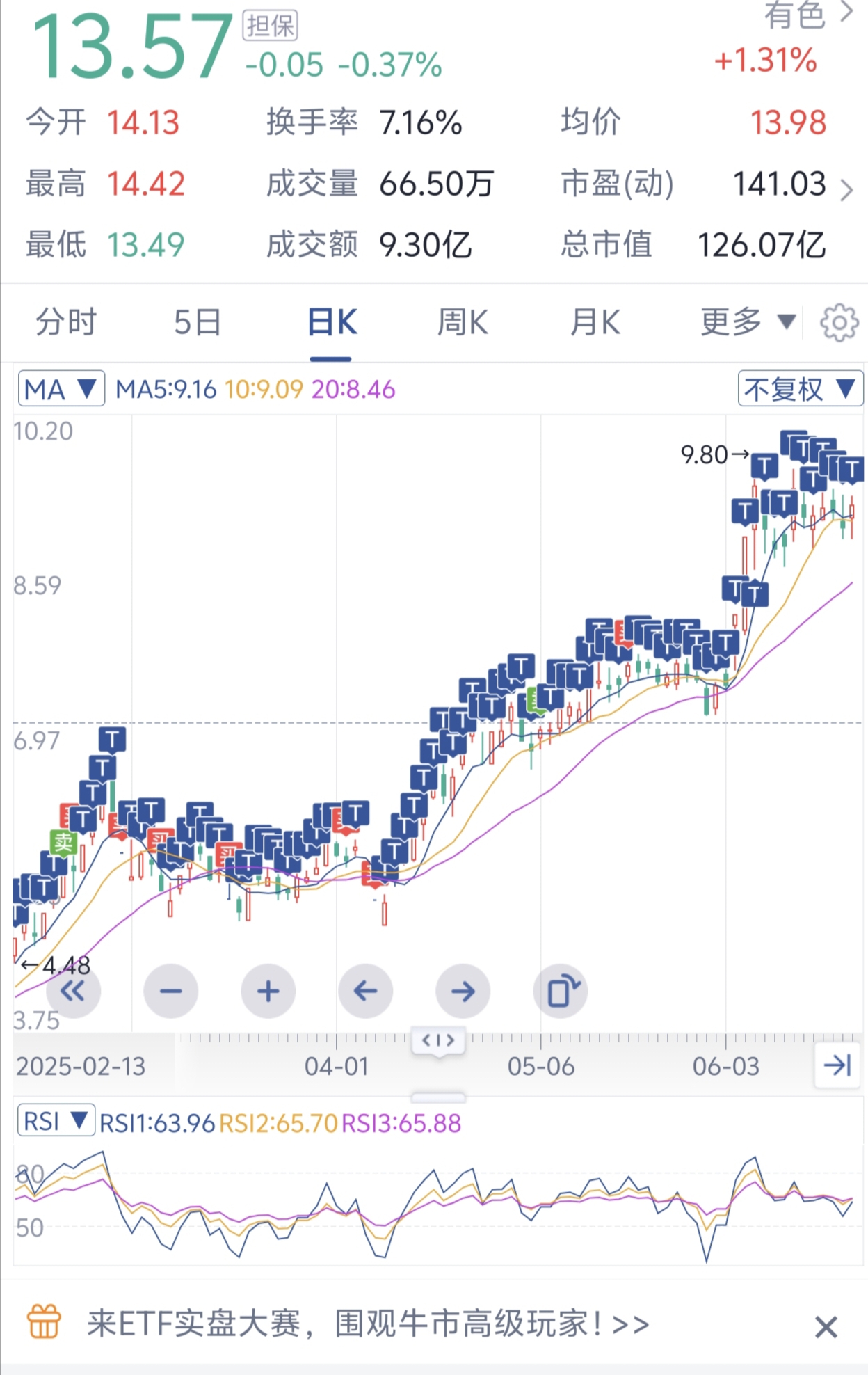Switch to the 周K tab
The width and height of the screenshot is (868, 1375).
pos(463,323)
